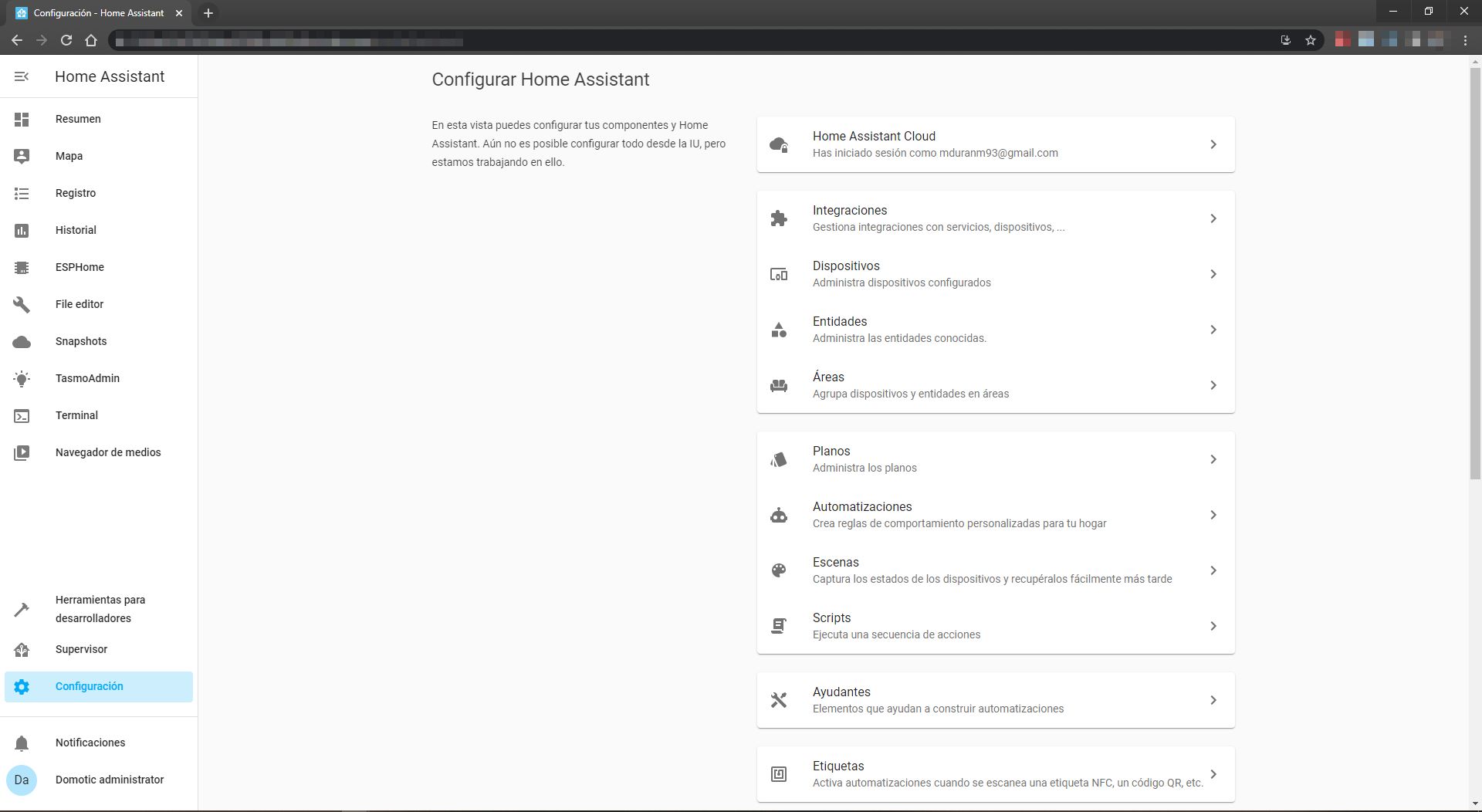Open Ayudantes title entry

(x=841, y=692)
